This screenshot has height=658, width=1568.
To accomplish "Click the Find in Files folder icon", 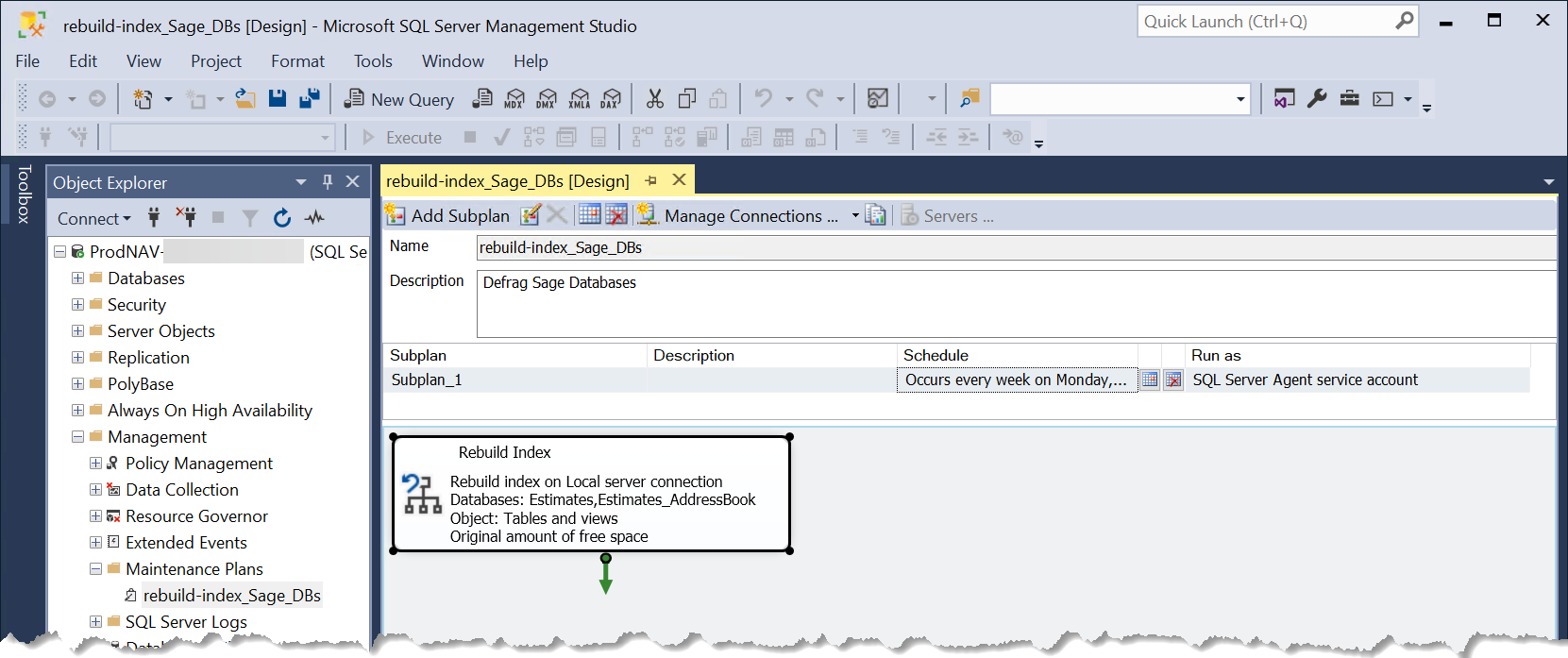I will tap(969, 98).
